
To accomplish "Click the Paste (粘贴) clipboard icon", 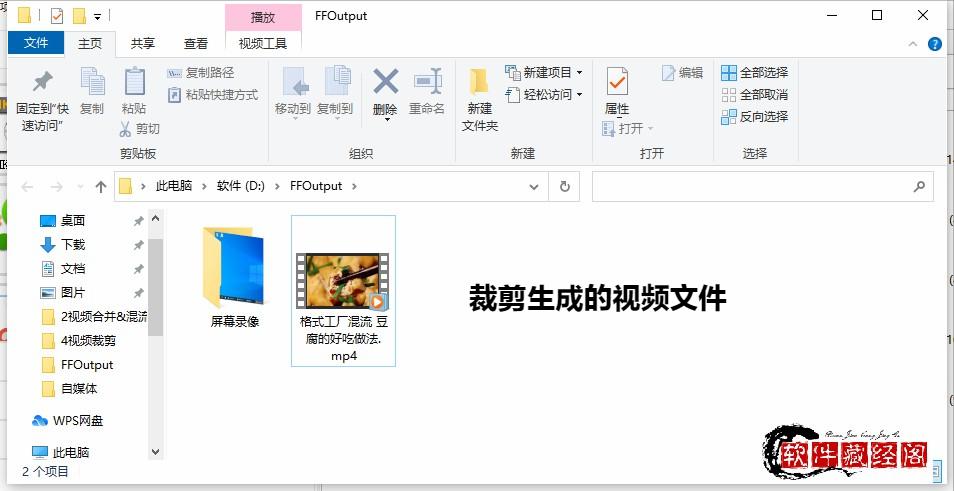I will 134,82.
